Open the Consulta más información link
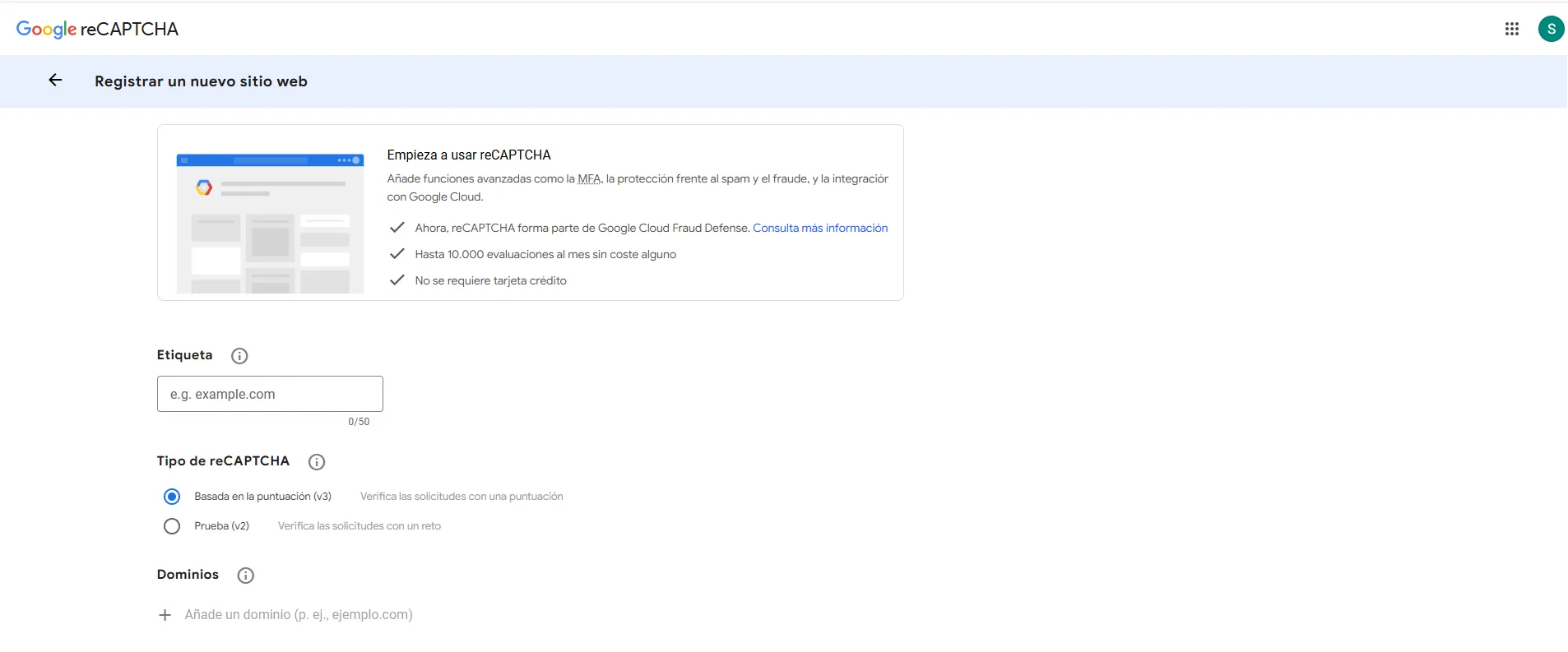This screenshot has width=1568, height=652. [x=820, y=228]
